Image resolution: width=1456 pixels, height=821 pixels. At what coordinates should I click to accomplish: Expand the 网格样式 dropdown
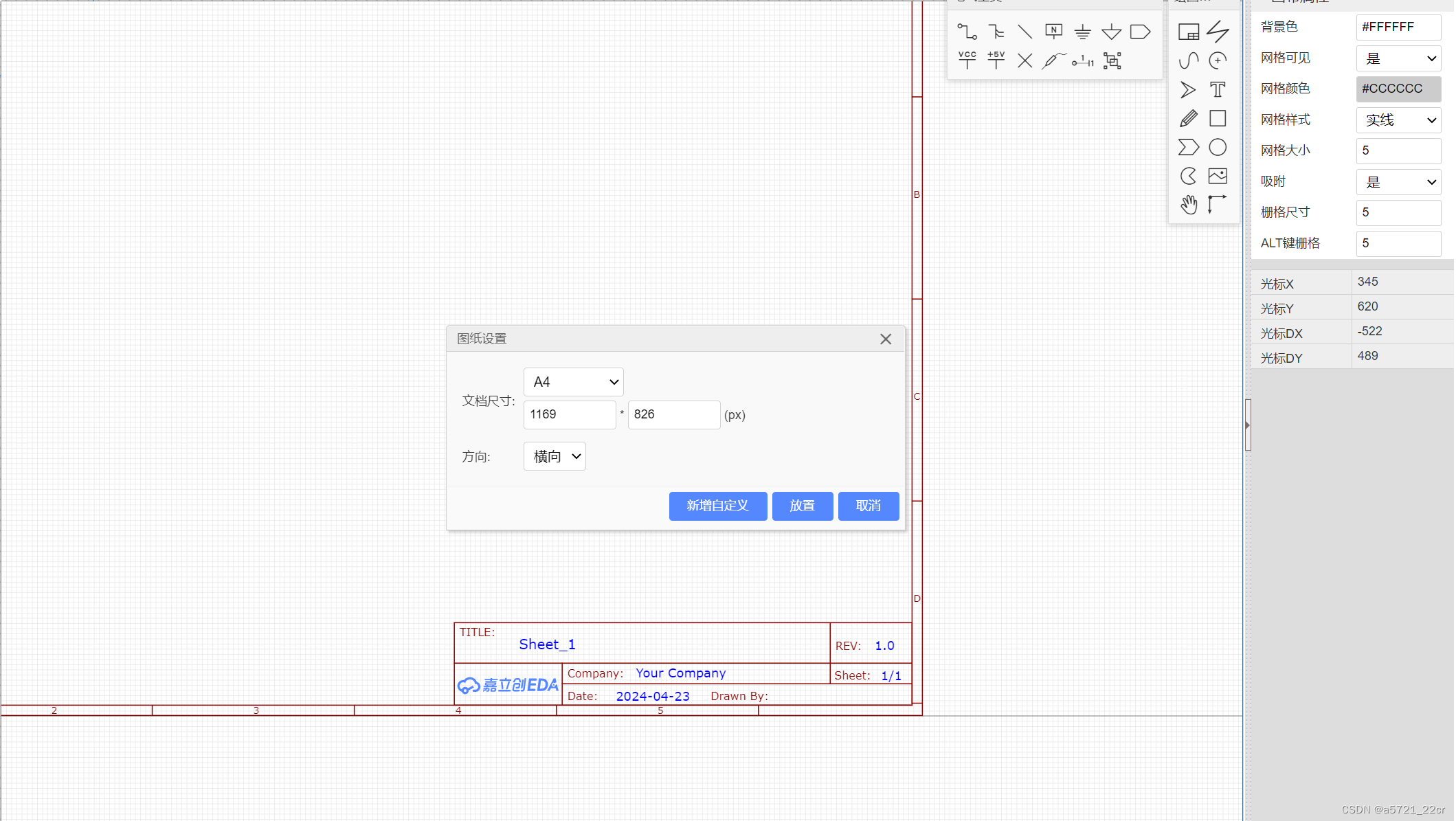pos(1399,120)
